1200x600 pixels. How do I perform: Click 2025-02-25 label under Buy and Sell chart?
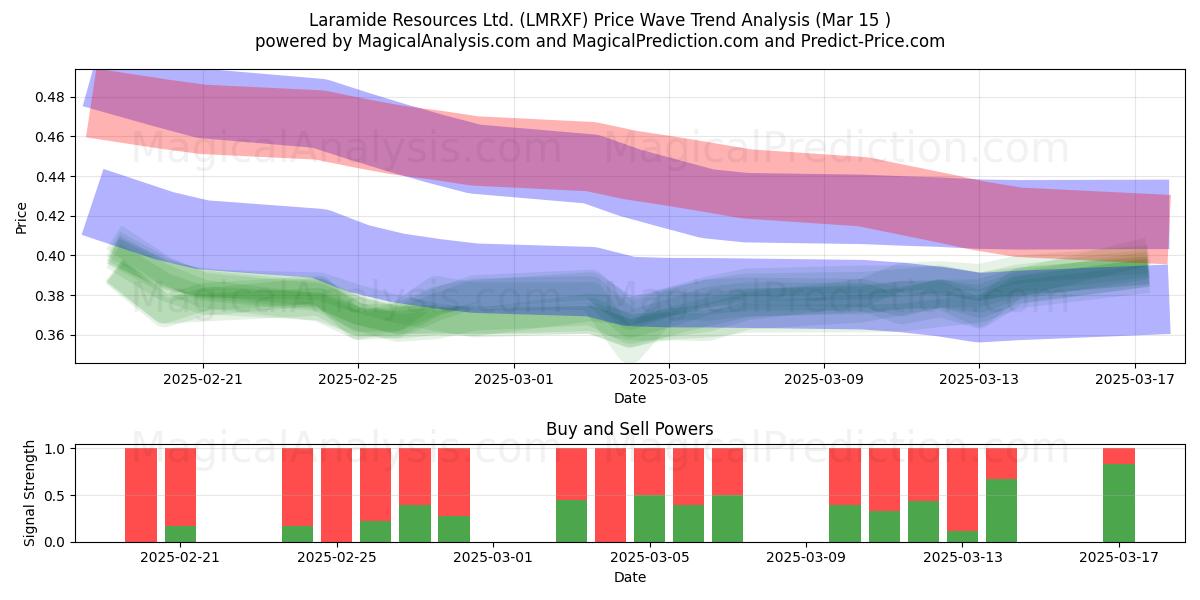(x=337, y=559)
